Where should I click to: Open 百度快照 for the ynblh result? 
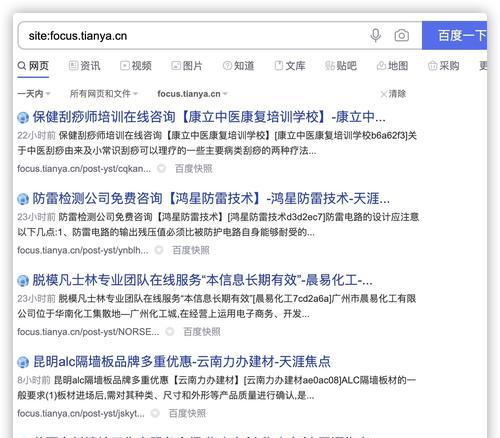coord(191,250)
